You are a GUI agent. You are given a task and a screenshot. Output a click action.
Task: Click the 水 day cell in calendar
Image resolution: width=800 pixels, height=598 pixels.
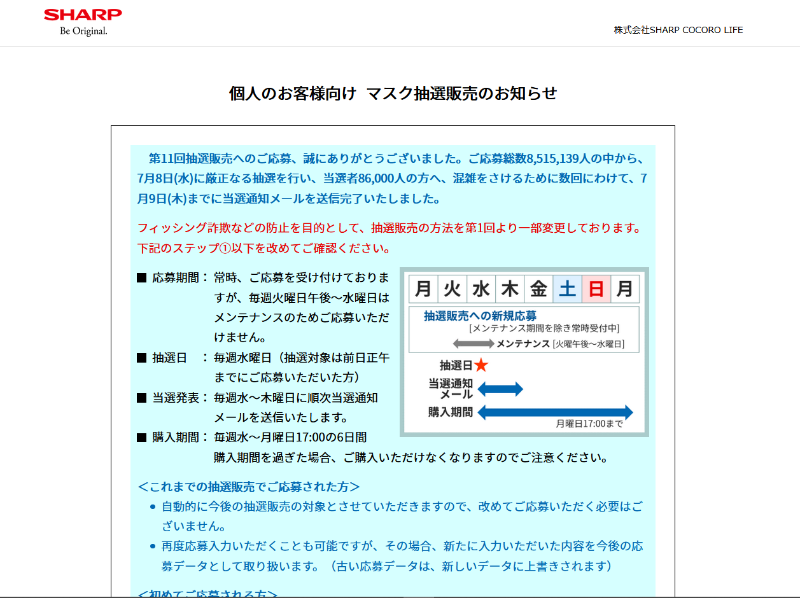point(481,289)
